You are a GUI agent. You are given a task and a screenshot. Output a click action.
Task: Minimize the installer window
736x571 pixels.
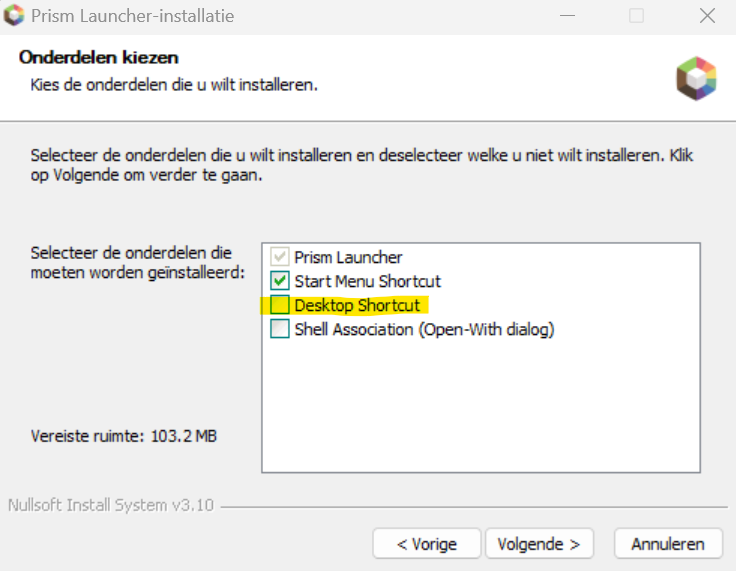pyautogui.click(x=567, y=15)
